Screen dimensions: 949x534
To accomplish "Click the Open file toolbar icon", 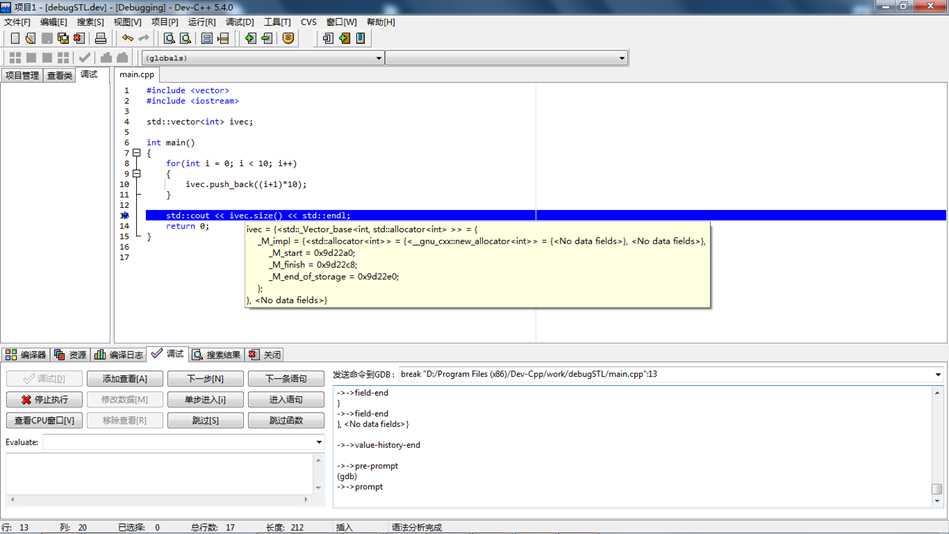I will (31, 38).
